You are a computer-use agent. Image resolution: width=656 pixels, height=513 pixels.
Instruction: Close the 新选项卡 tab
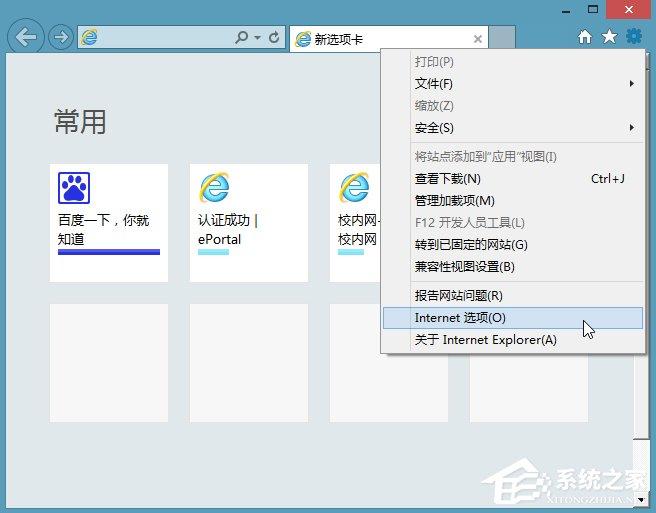point(478,39)
